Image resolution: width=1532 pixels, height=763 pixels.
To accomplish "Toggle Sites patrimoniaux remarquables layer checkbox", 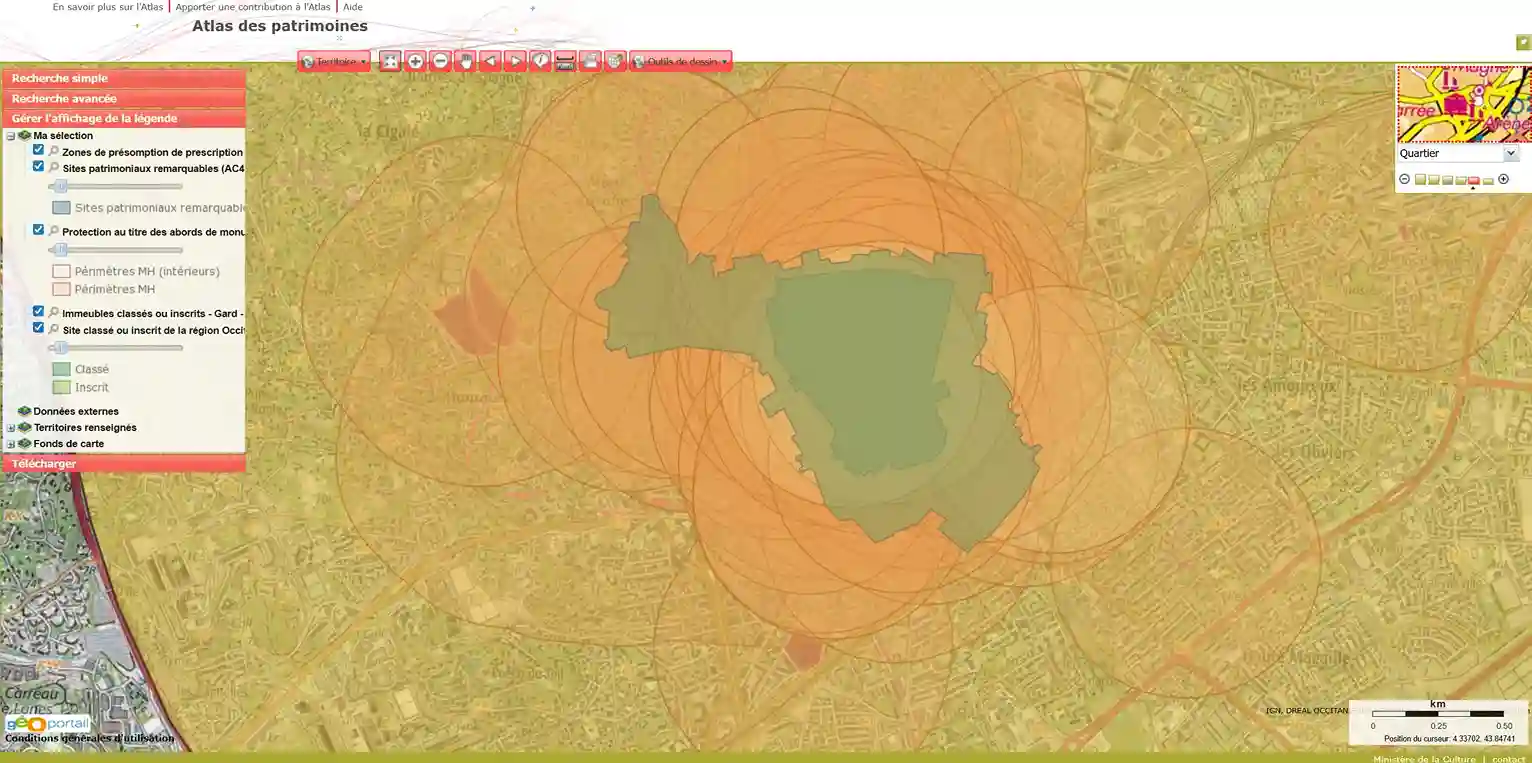I will [38, 167].
